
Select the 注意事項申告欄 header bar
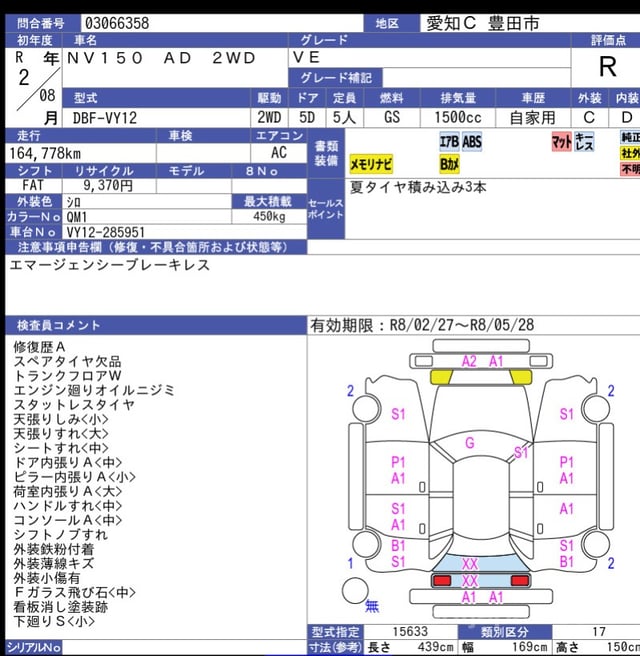[x=154, y=246]
